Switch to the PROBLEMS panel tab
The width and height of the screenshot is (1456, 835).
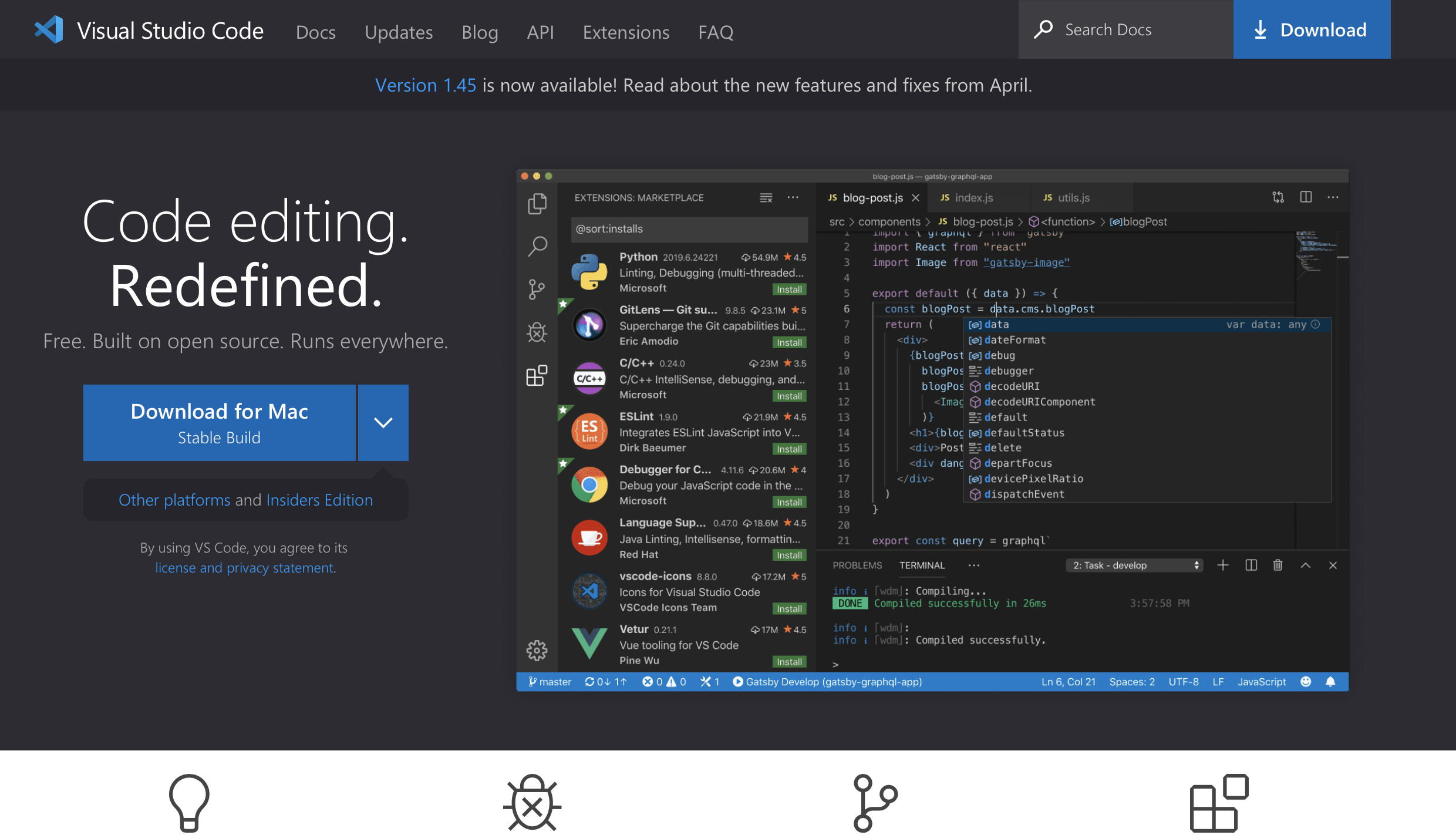[857, 565]
